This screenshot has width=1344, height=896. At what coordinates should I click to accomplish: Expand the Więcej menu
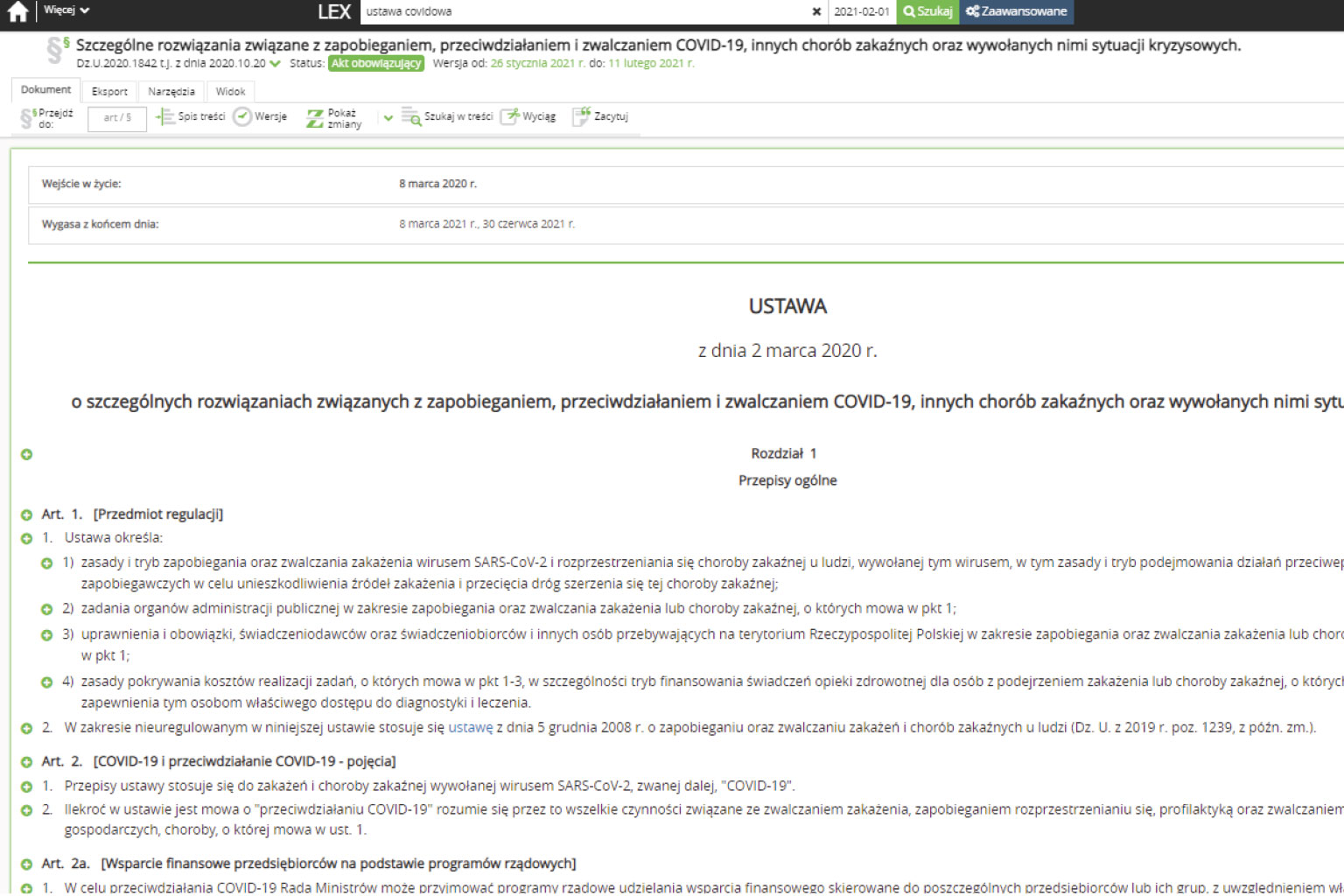coord(66,10)
